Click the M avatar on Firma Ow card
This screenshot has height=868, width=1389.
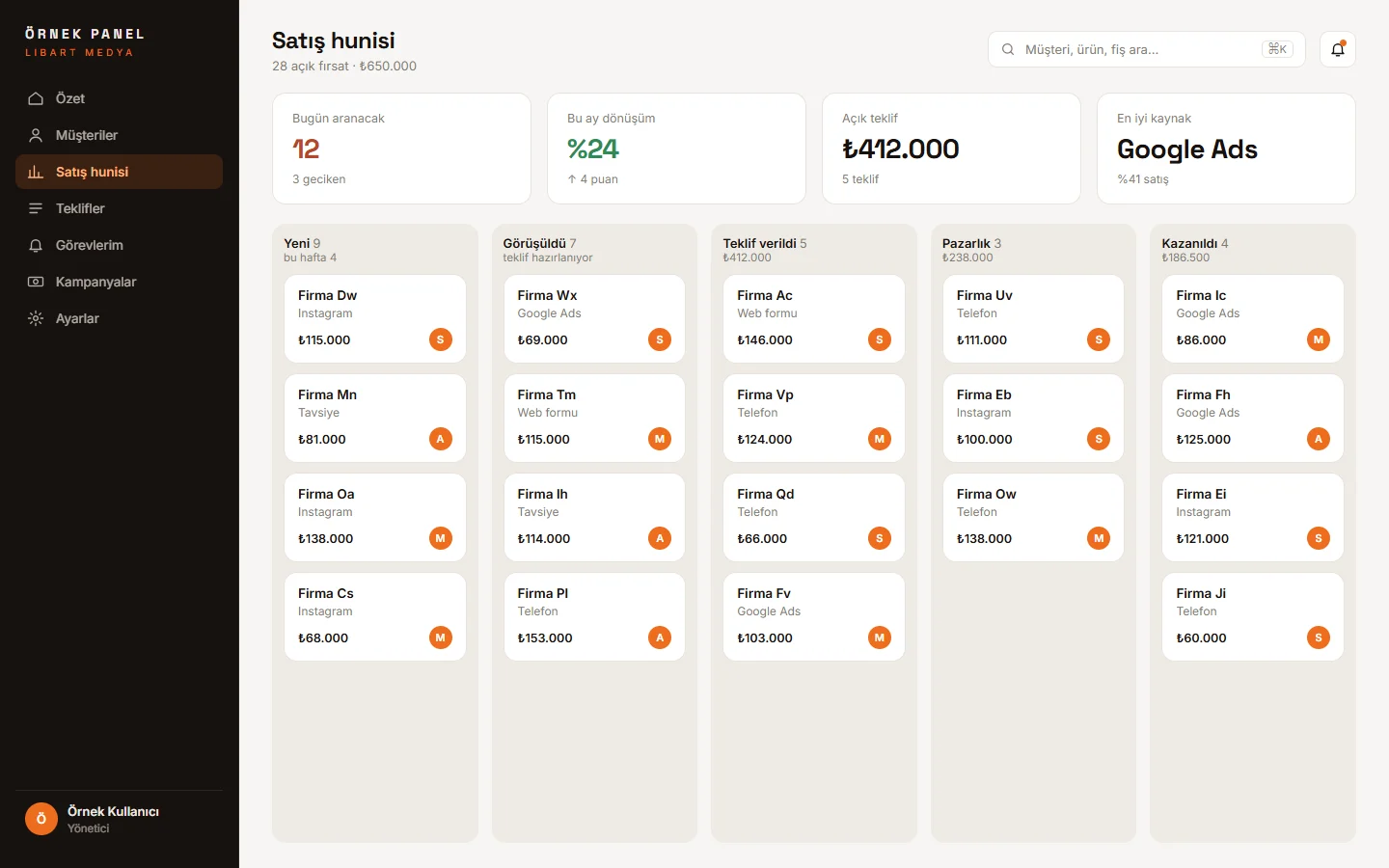click(x=1099, y=538)
